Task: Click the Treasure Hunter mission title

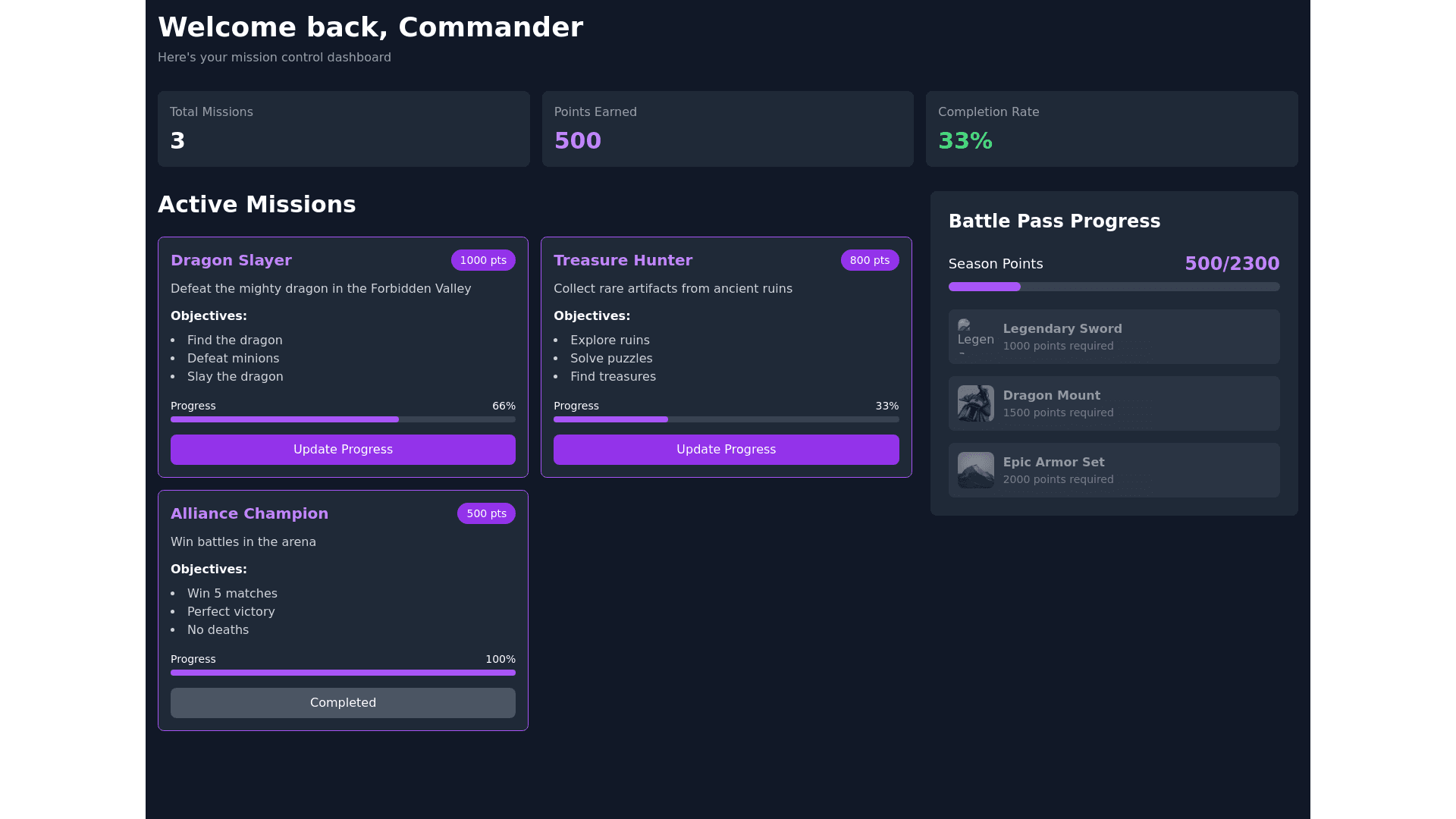Action: pos(623,260)
